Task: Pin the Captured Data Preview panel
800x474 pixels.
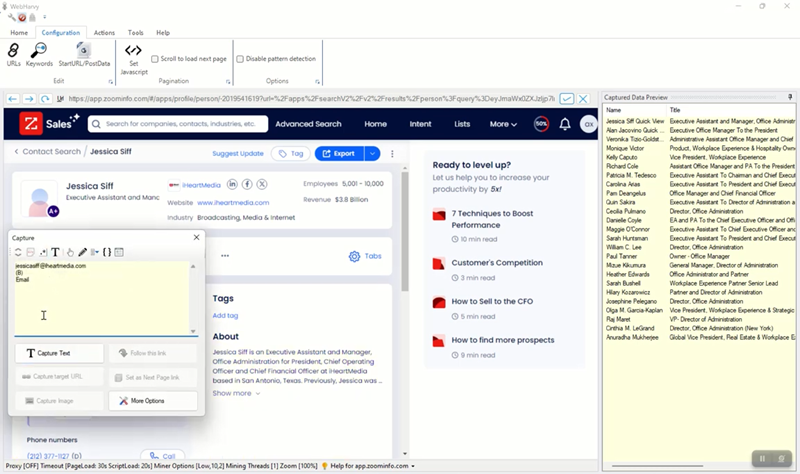Action: pyautogui.click(x=790, y=97)
